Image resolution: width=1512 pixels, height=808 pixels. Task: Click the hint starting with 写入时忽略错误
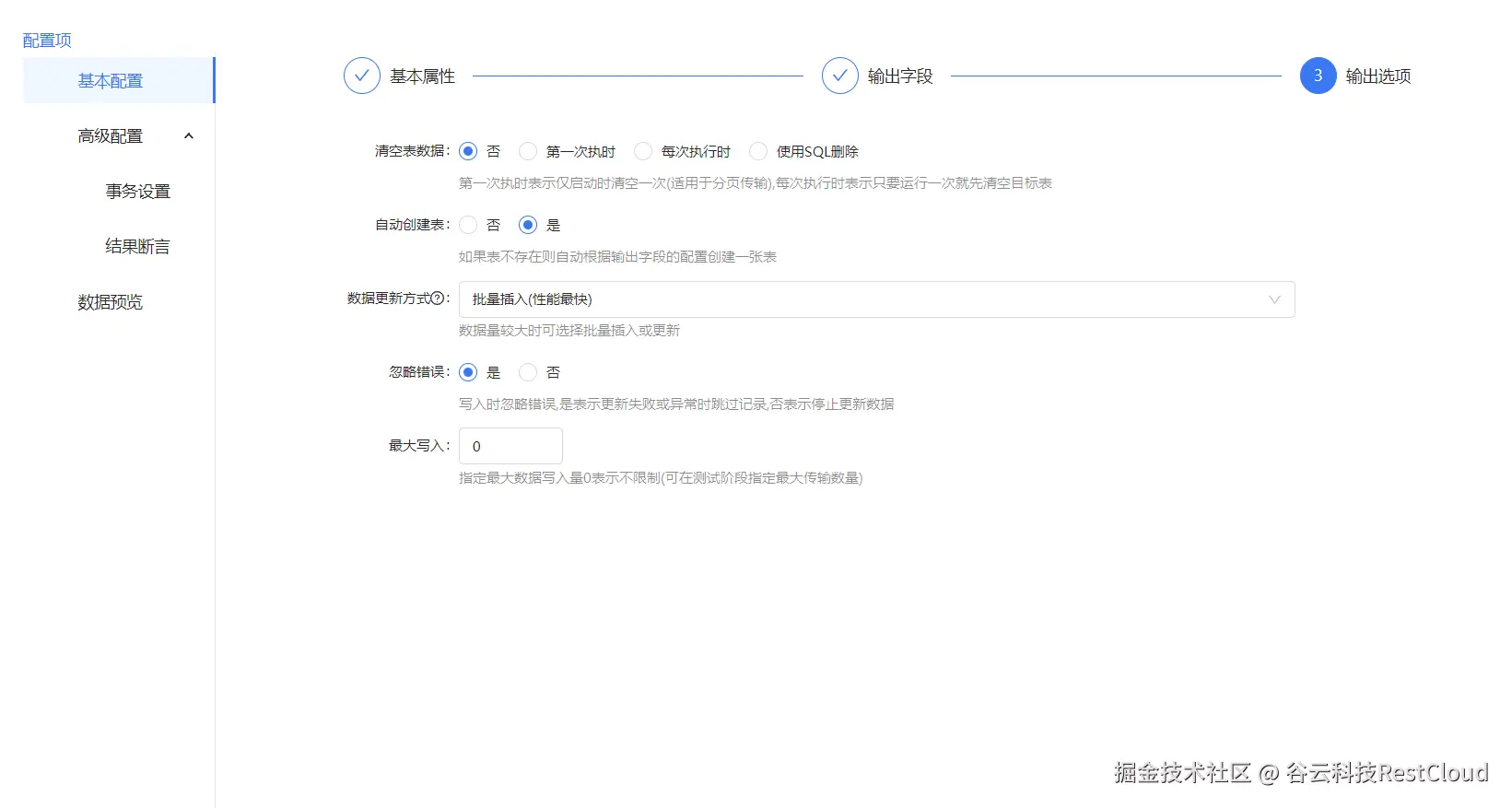tap(676, 404)
